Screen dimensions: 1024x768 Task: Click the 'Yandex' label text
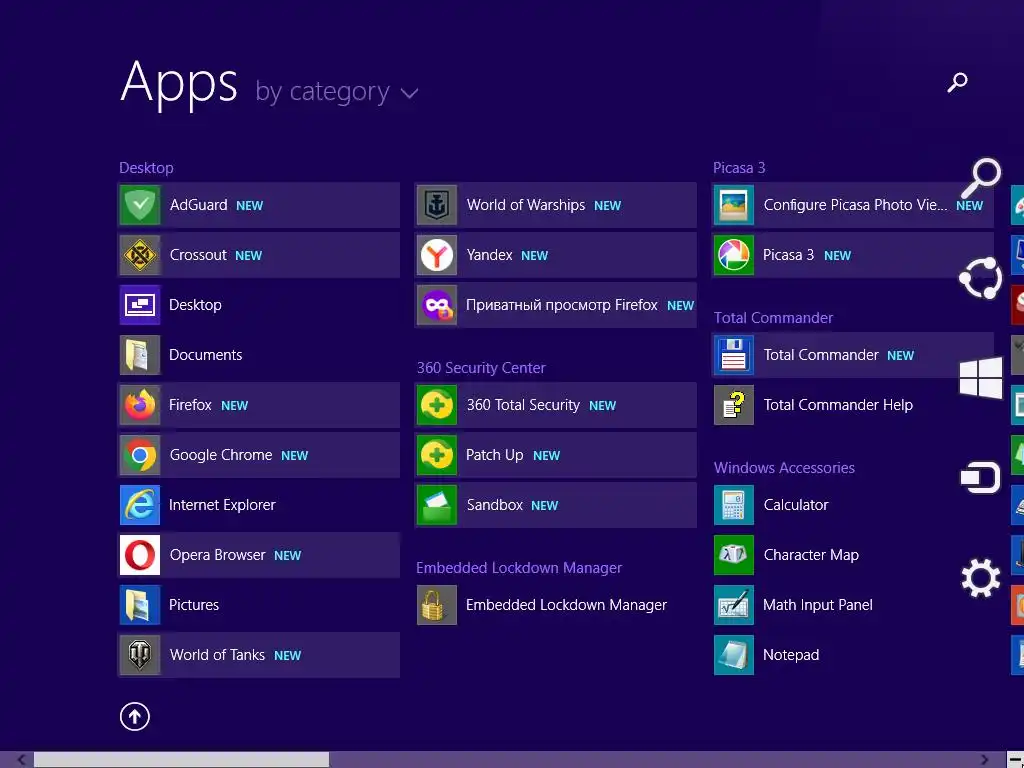[489, 255]
